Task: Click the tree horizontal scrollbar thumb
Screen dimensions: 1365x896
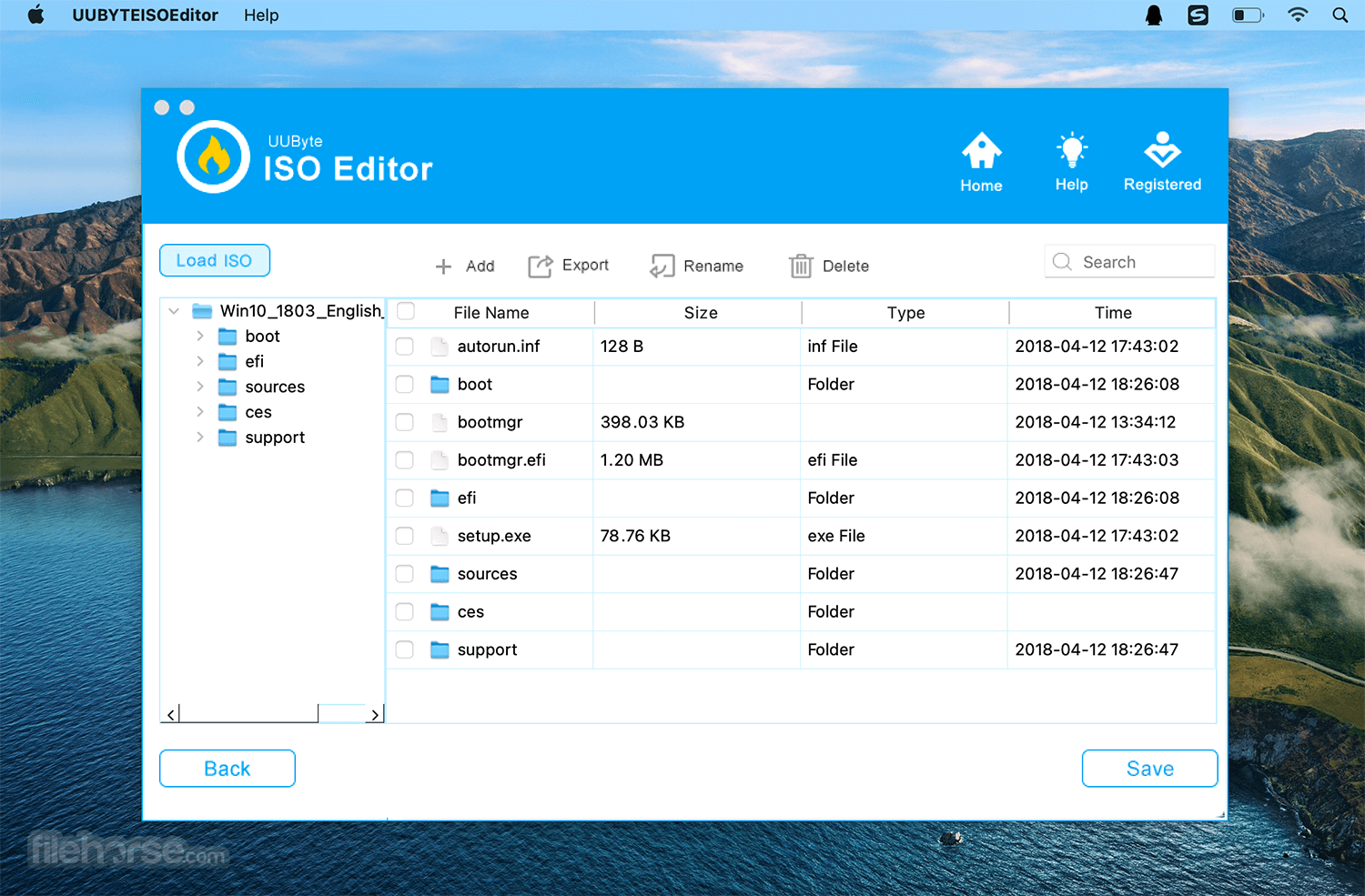Action: [x=249, y=714]
